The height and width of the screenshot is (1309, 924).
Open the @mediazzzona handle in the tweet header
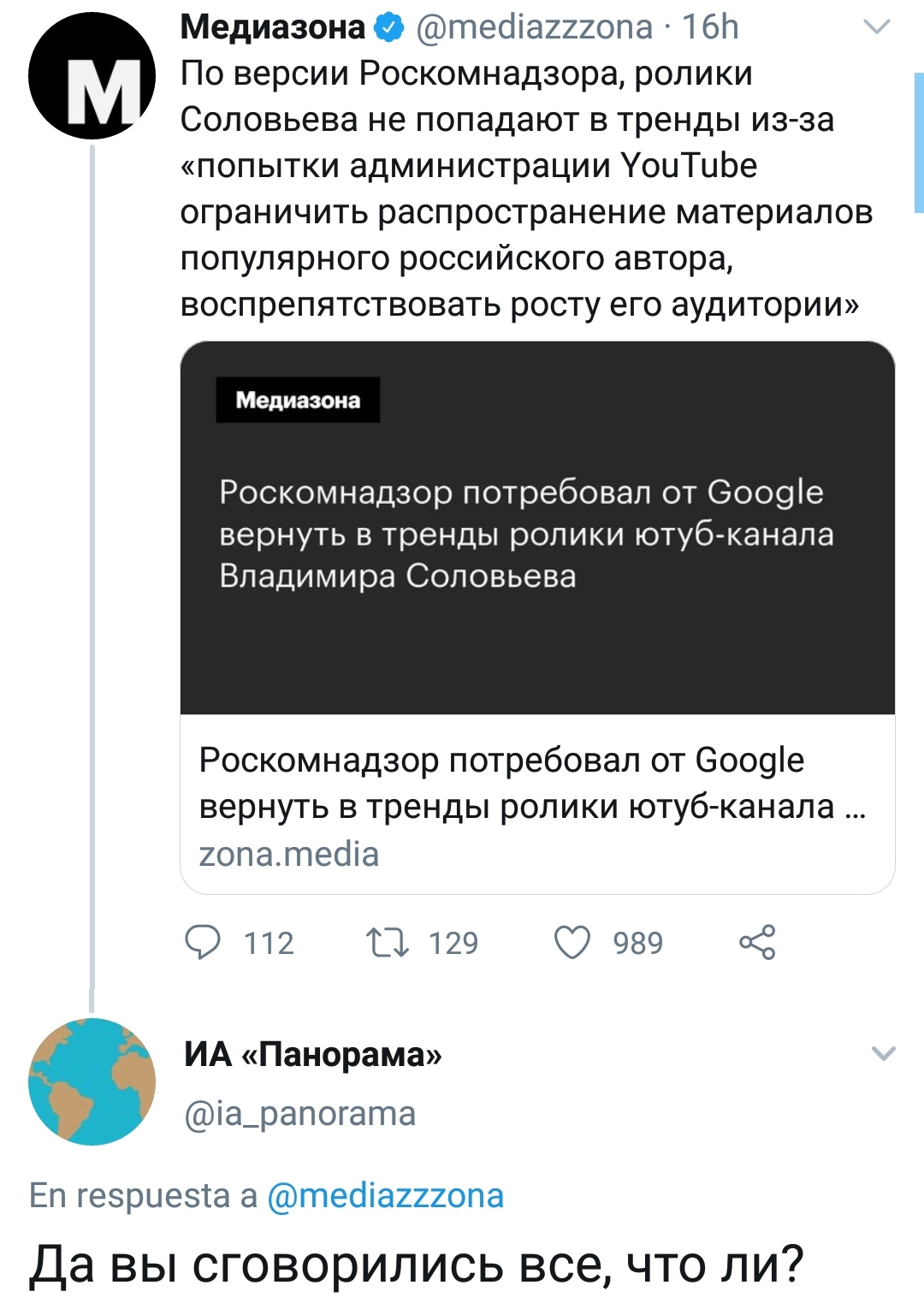click(534, 28)
